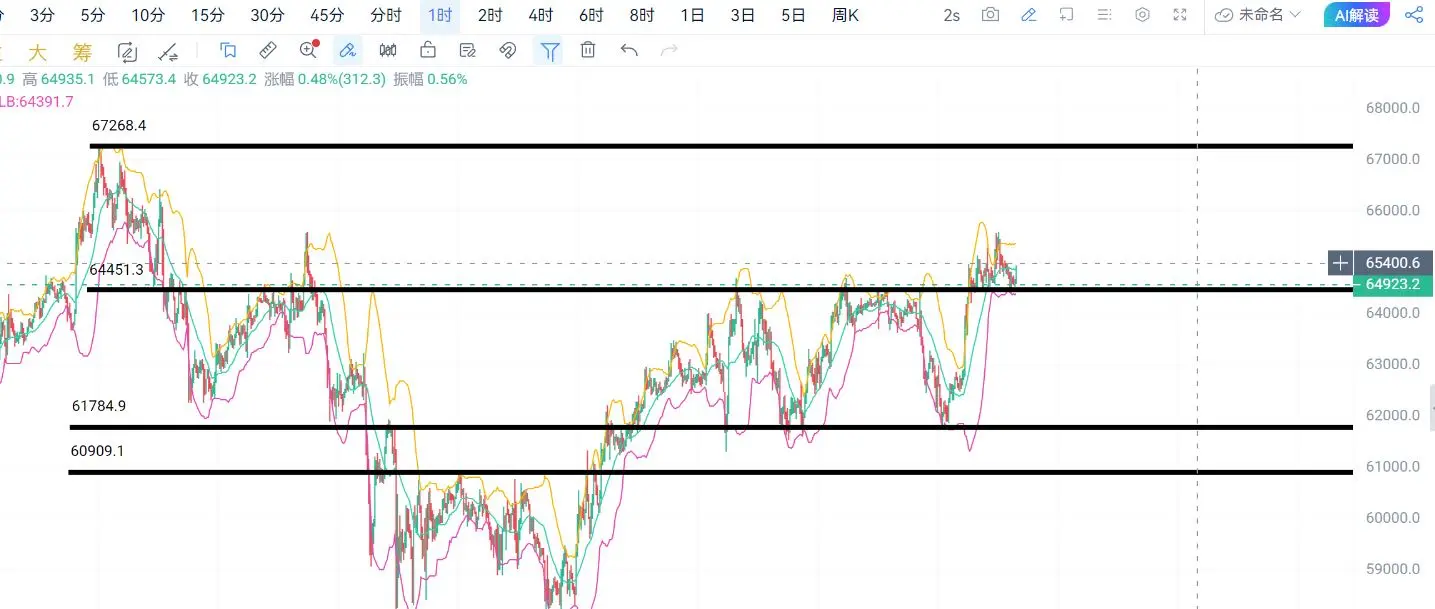
Task: Enter fullscreen with the expand icon
Action: pos(1180,15)
